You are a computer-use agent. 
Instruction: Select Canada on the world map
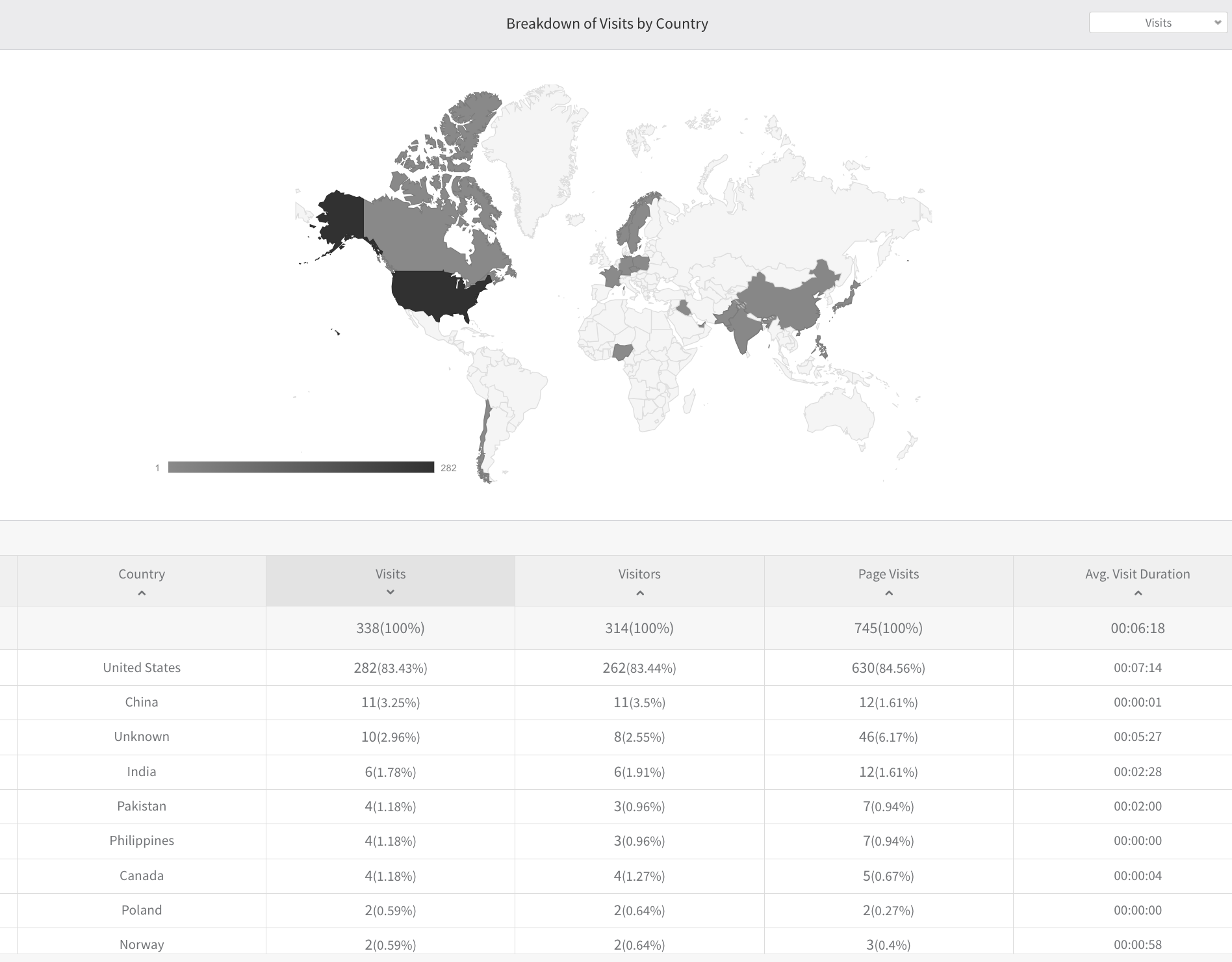[416, 237]
